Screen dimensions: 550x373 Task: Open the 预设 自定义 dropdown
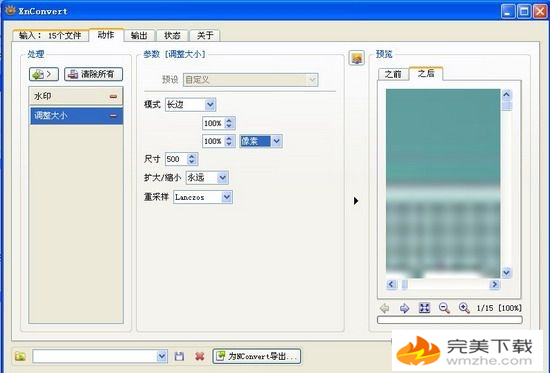250,80
